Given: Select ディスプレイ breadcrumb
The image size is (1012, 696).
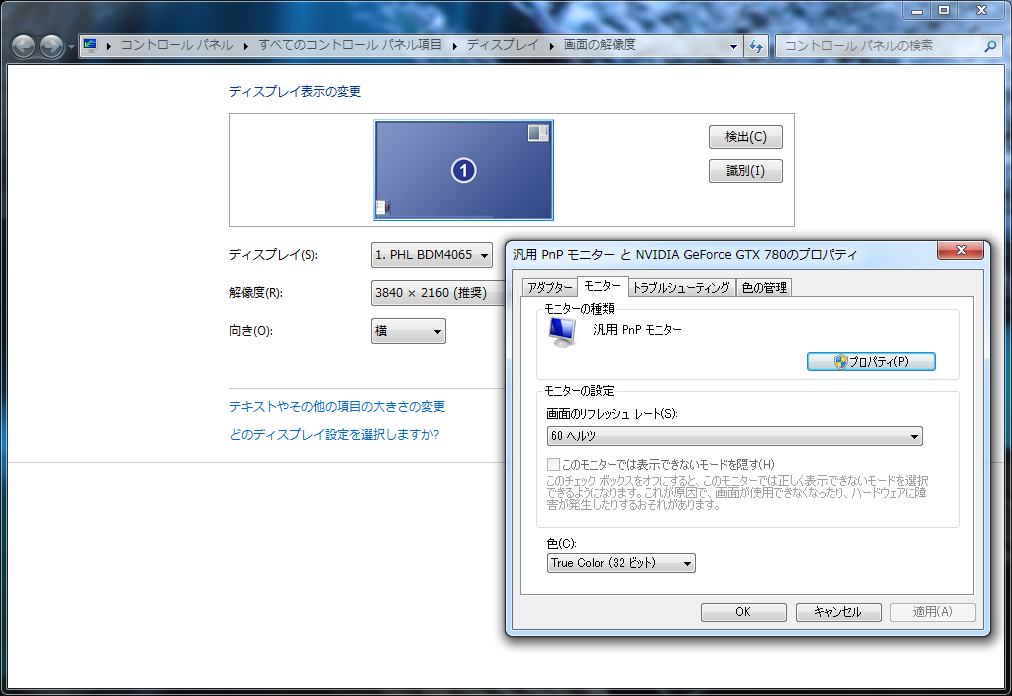Looking at the screenshot, I should point(502,45).
